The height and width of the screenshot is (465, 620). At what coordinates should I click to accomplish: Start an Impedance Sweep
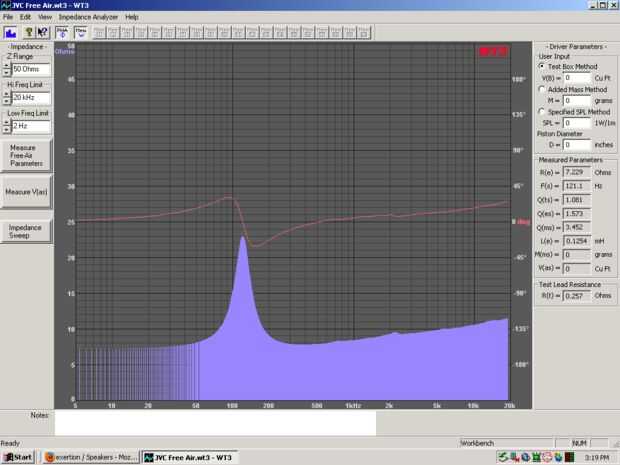pyautogui.click(x=26, y=231)
